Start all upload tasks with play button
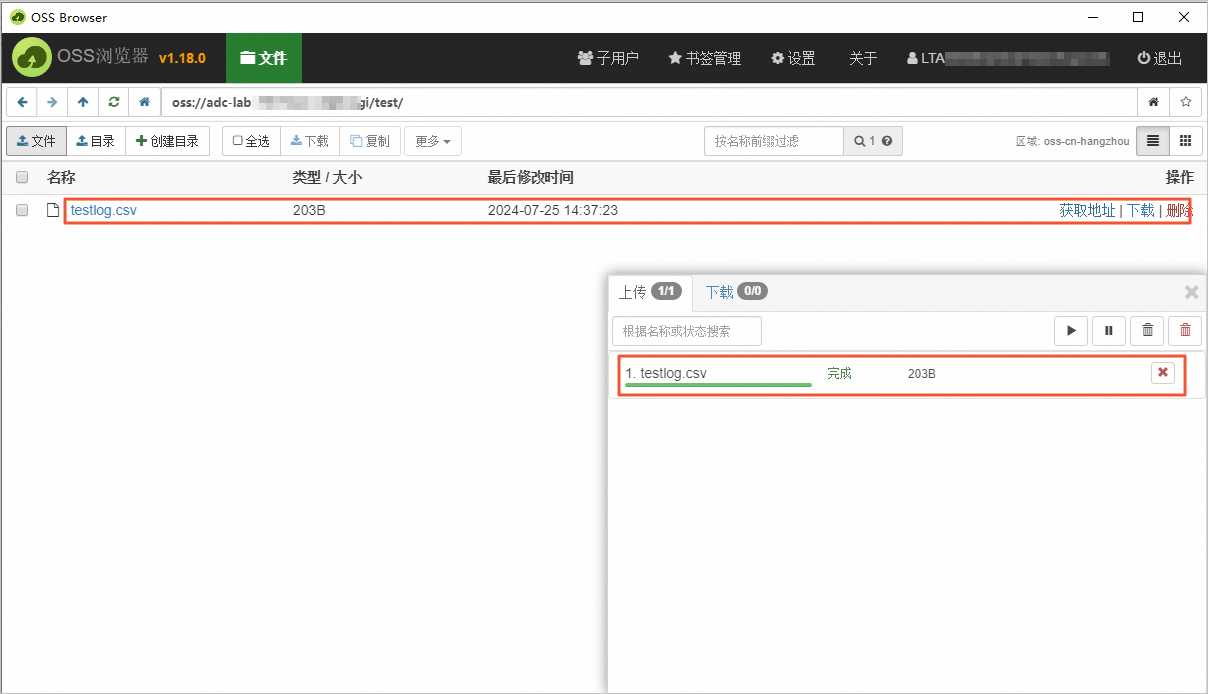The width and height of the screenshot is (1208, 694). click(1071, 330)
